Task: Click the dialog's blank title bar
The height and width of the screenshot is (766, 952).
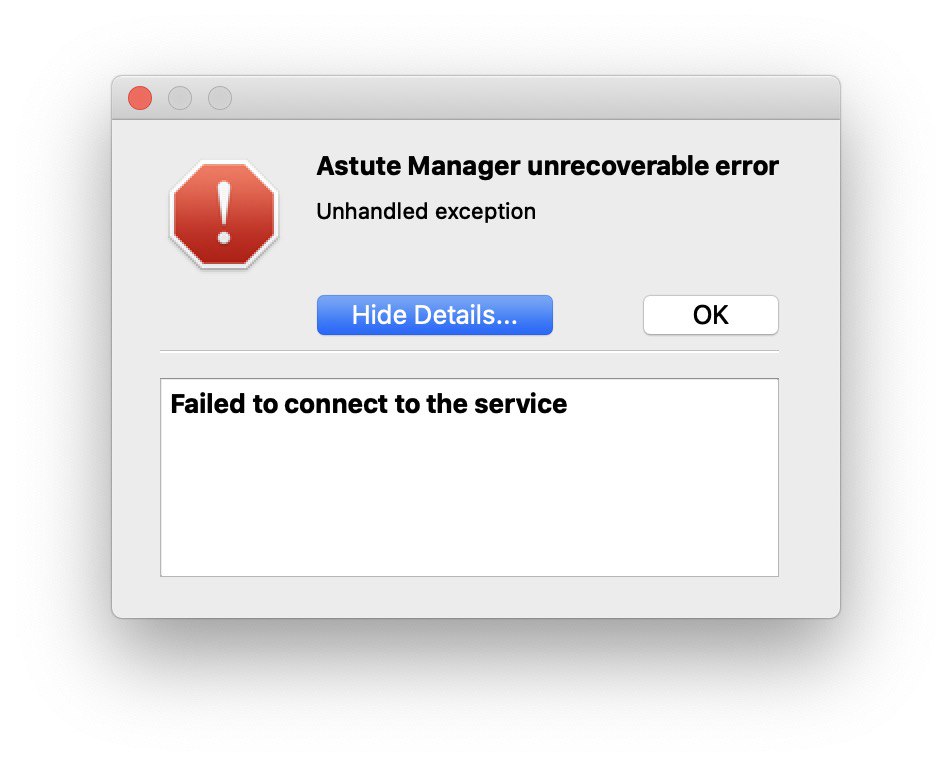Action: [x=534, y=98]
